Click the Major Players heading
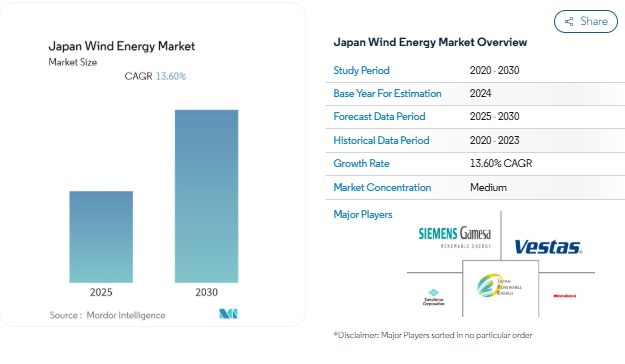Image resolution: width=625 pixels, height=364 pixels. click(363, 214)
